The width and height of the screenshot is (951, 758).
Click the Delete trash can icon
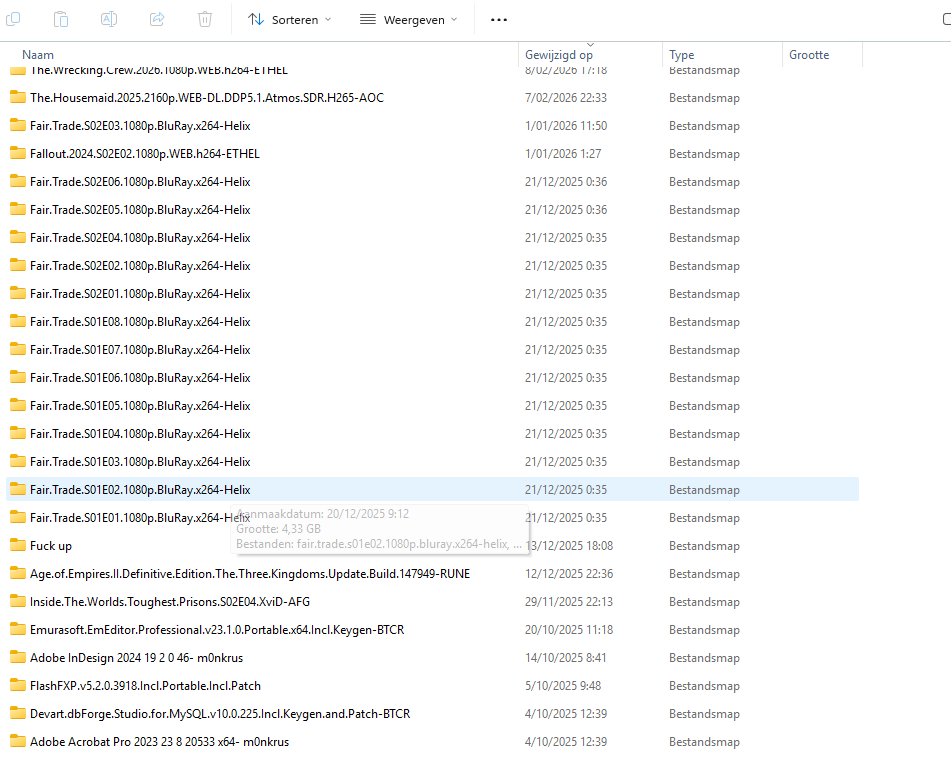pos(205,19)
